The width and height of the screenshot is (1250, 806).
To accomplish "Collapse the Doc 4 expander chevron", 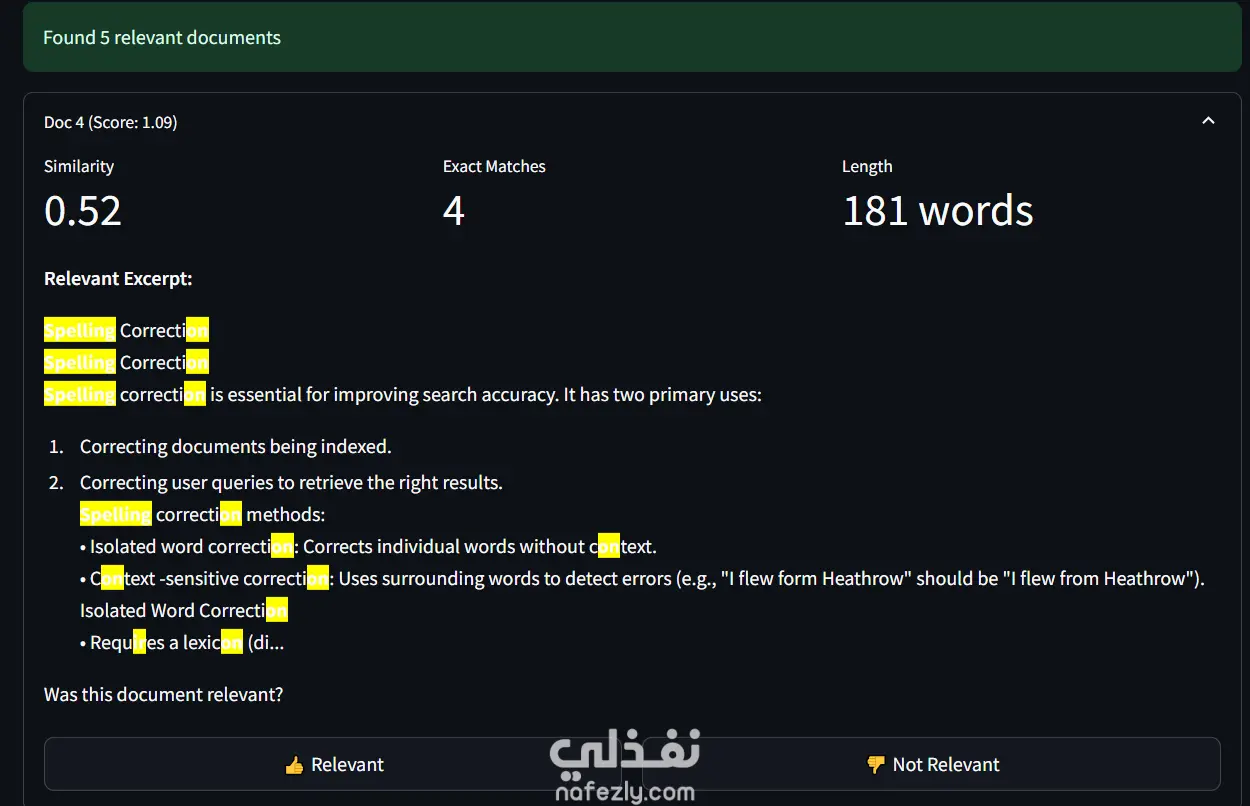I will click(1208, 121).
